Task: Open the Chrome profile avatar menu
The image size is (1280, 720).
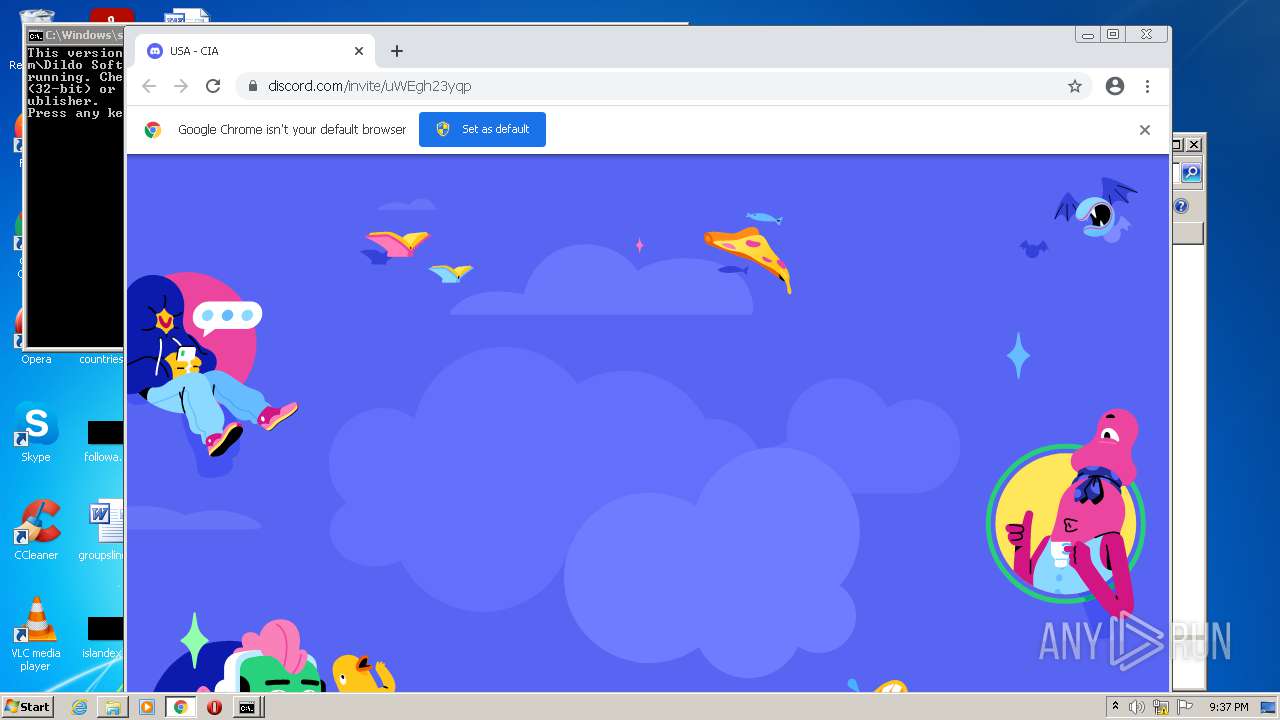Action: click(1115, 86)
